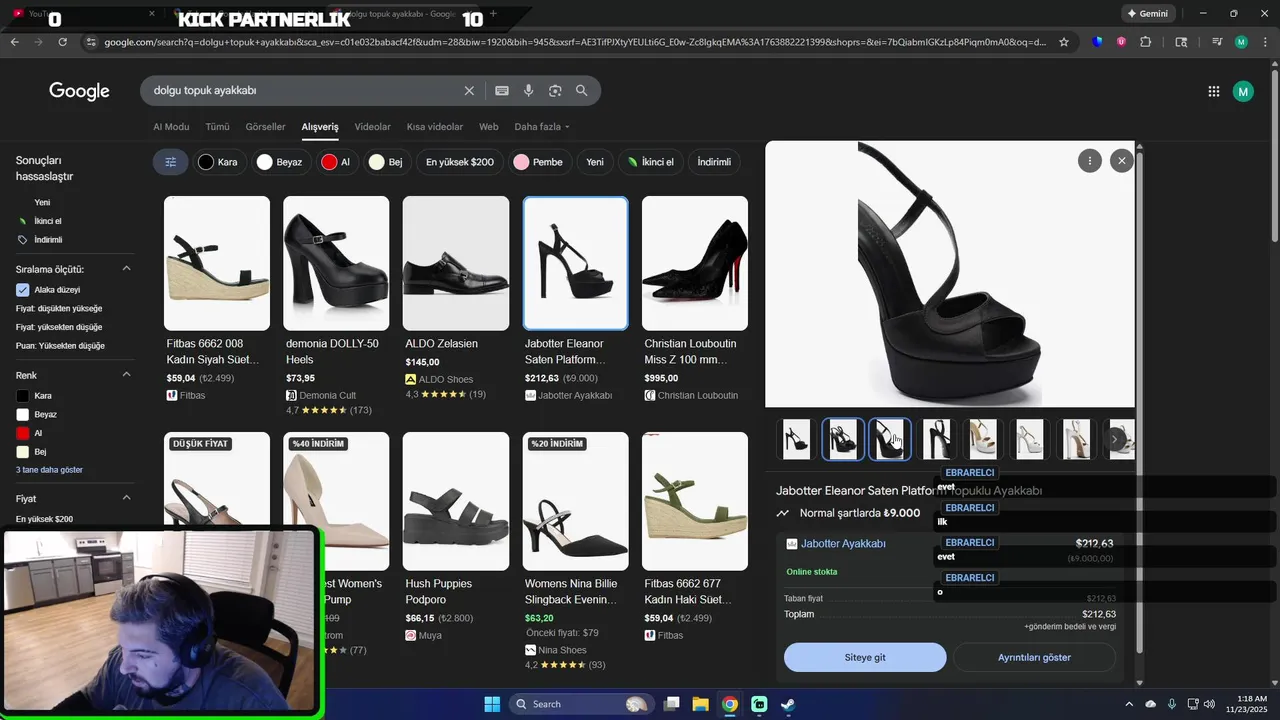Filter by Kara color chip
Viewport: 1280px width, 720px height.
tap(218, 162)
